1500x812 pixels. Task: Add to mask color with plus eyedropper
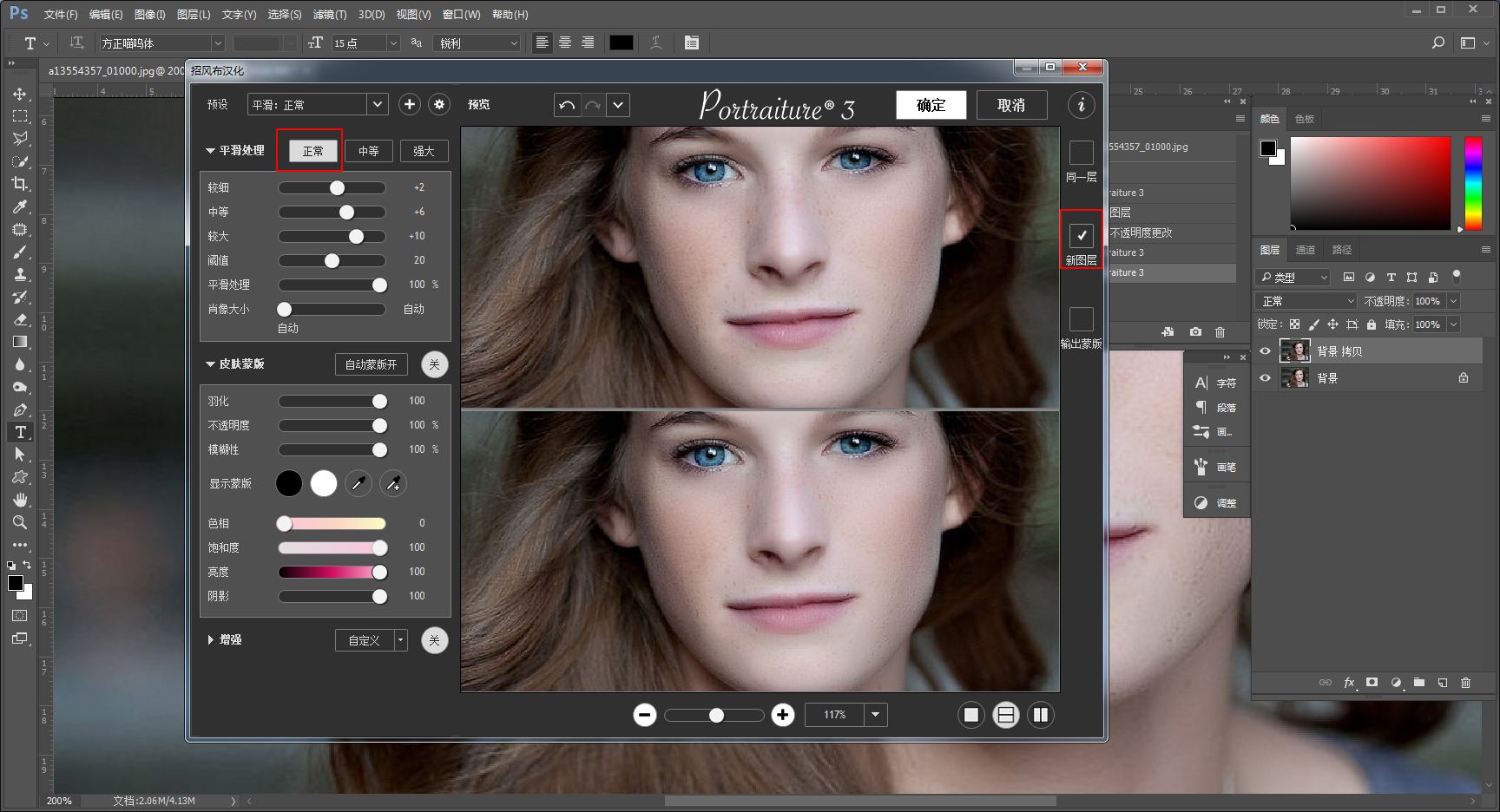393,483
